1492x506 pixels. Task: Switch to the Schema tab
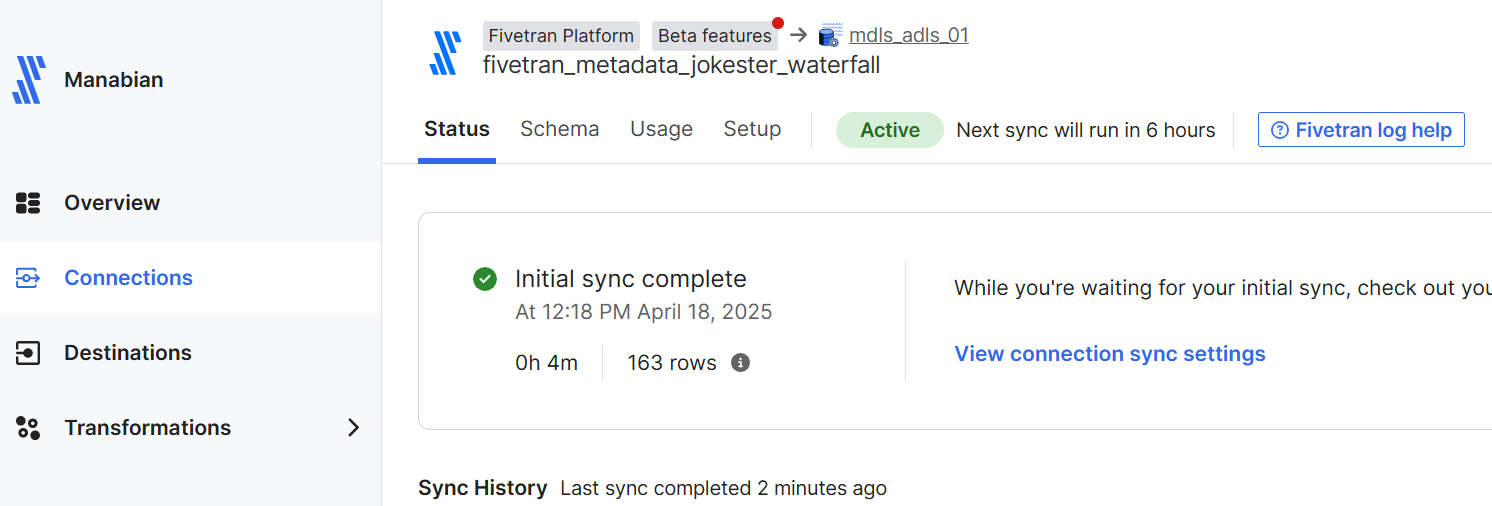(x=559, y=129)
